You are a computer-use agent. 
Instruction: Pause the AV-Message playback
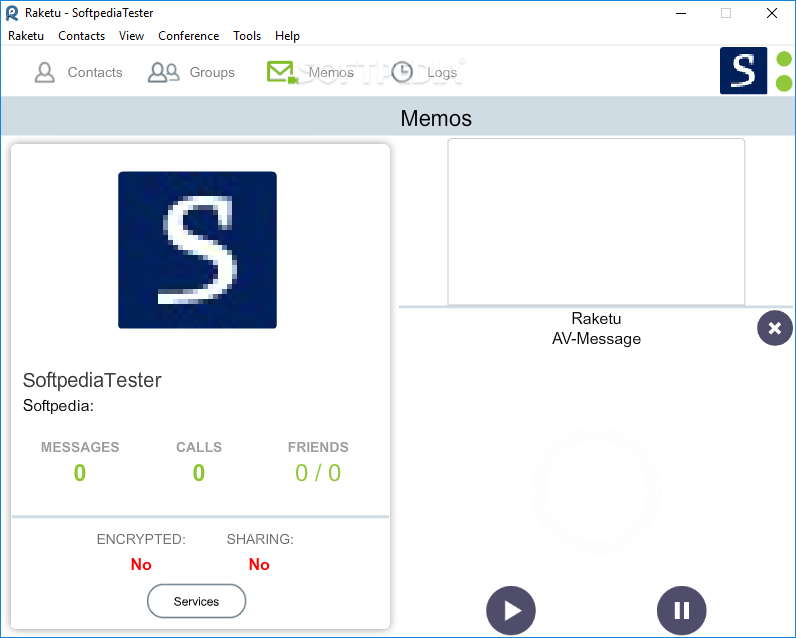coord(681,611)
